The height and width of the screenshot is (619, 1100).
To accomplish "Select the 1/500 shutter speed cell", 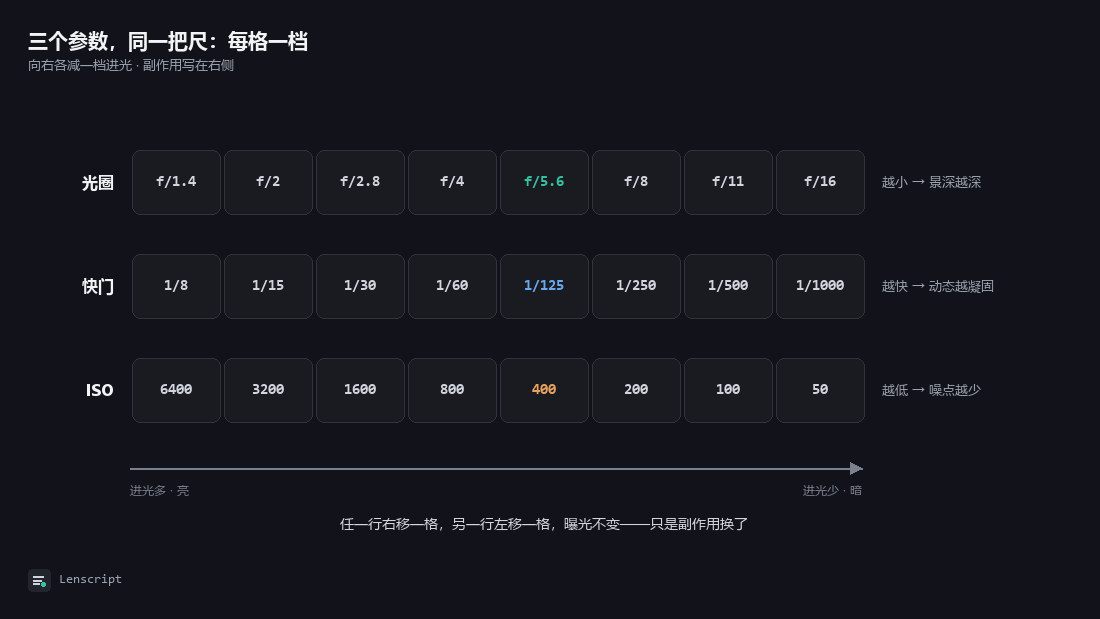I will [728, 286].
